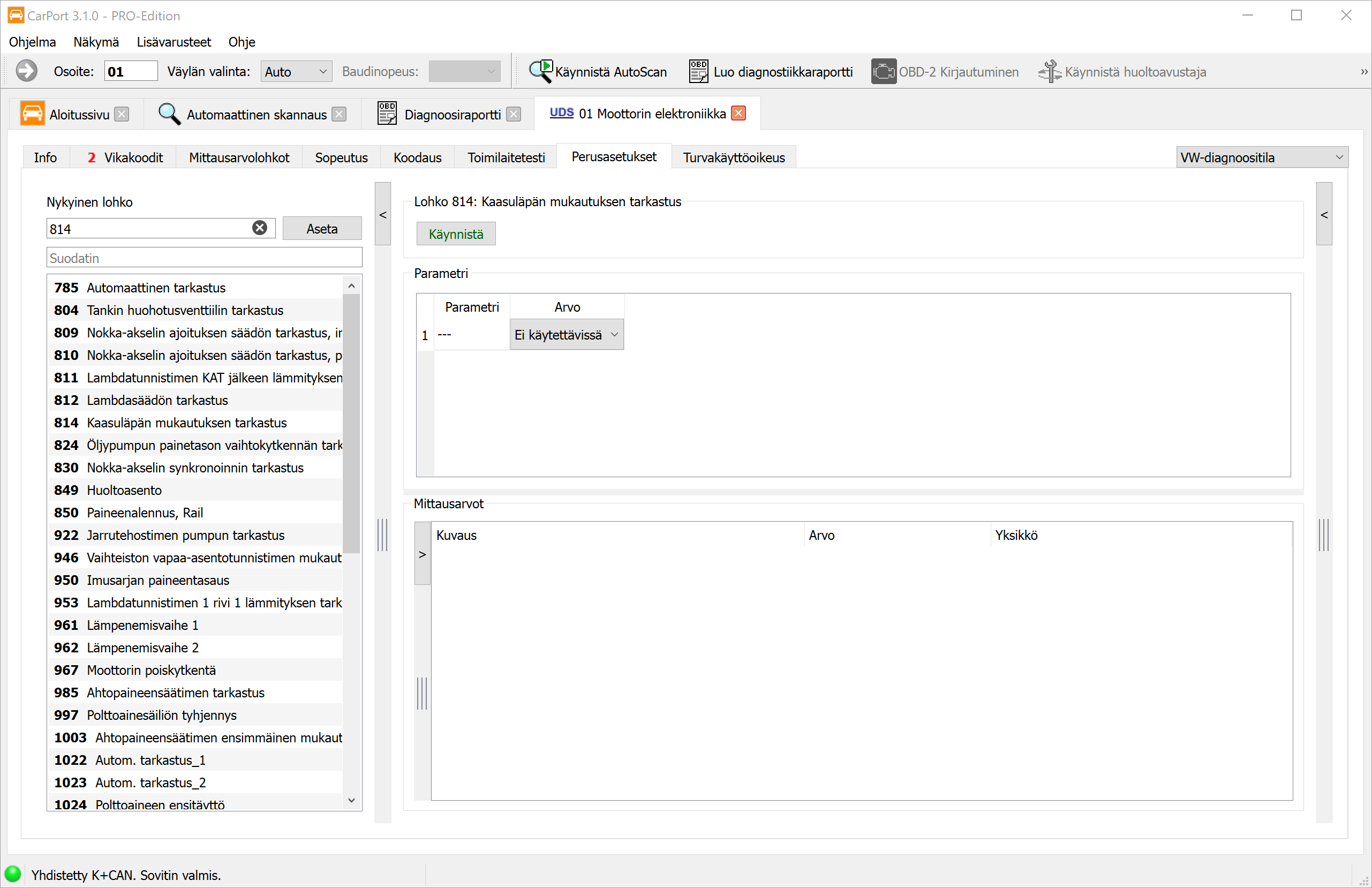The height and width of the screenshot is (888, 1372).
Task: Click the Luo diagnostiikkaraportti report icon
Action: [698, 72]
